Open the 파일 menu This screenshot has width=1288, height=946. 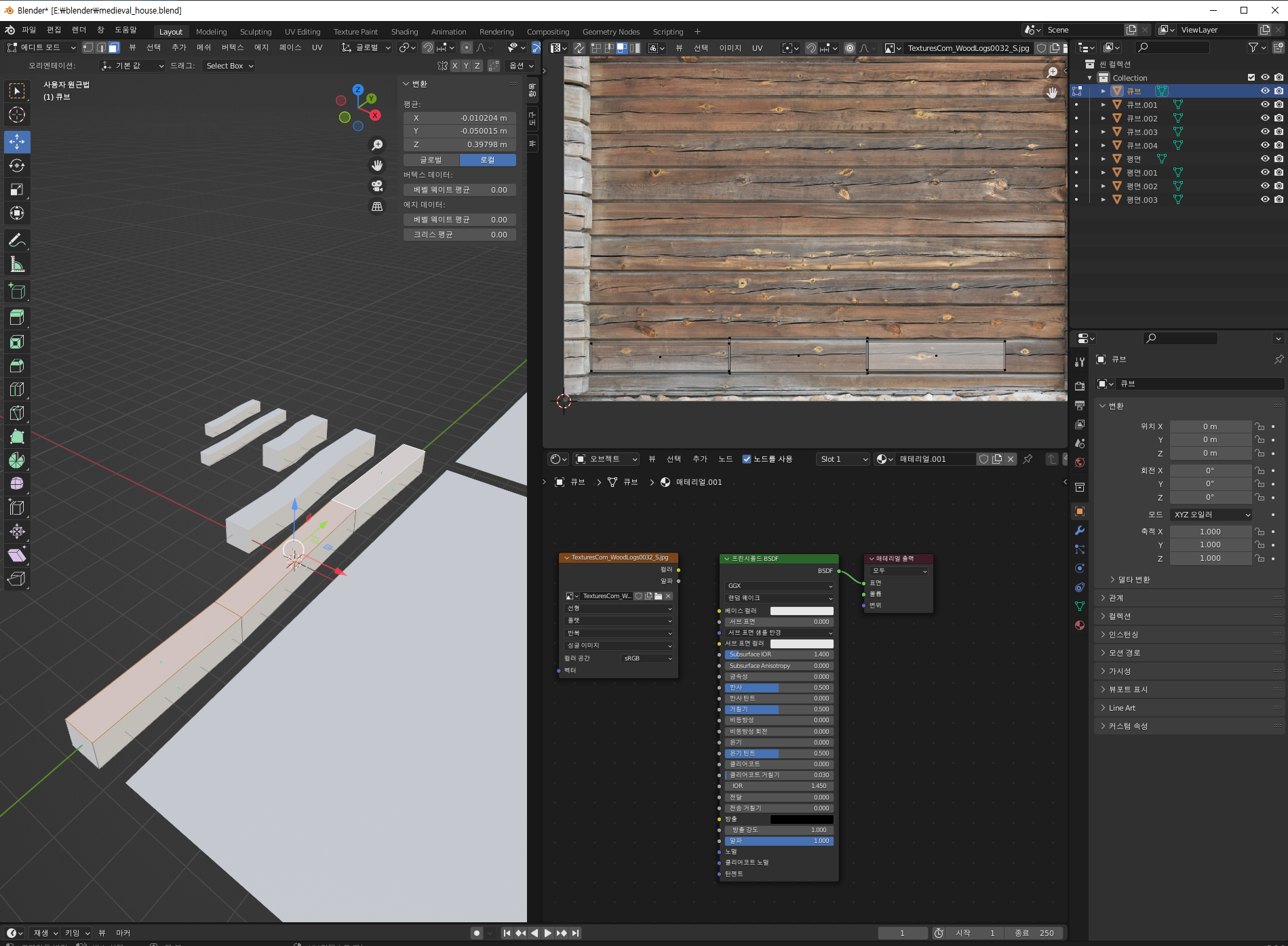tap(28, 30)
